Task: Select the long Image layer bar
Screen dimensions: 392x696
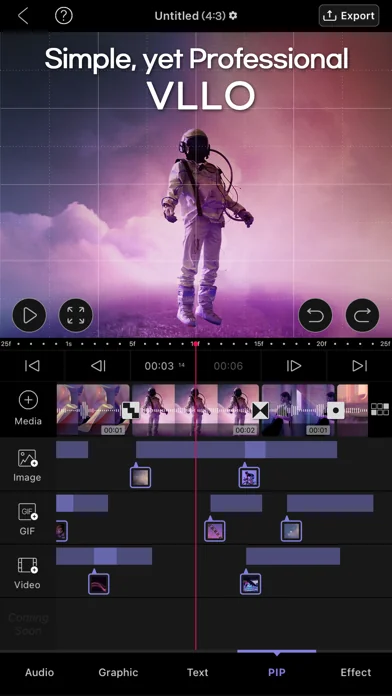Action: pos(237,450)
